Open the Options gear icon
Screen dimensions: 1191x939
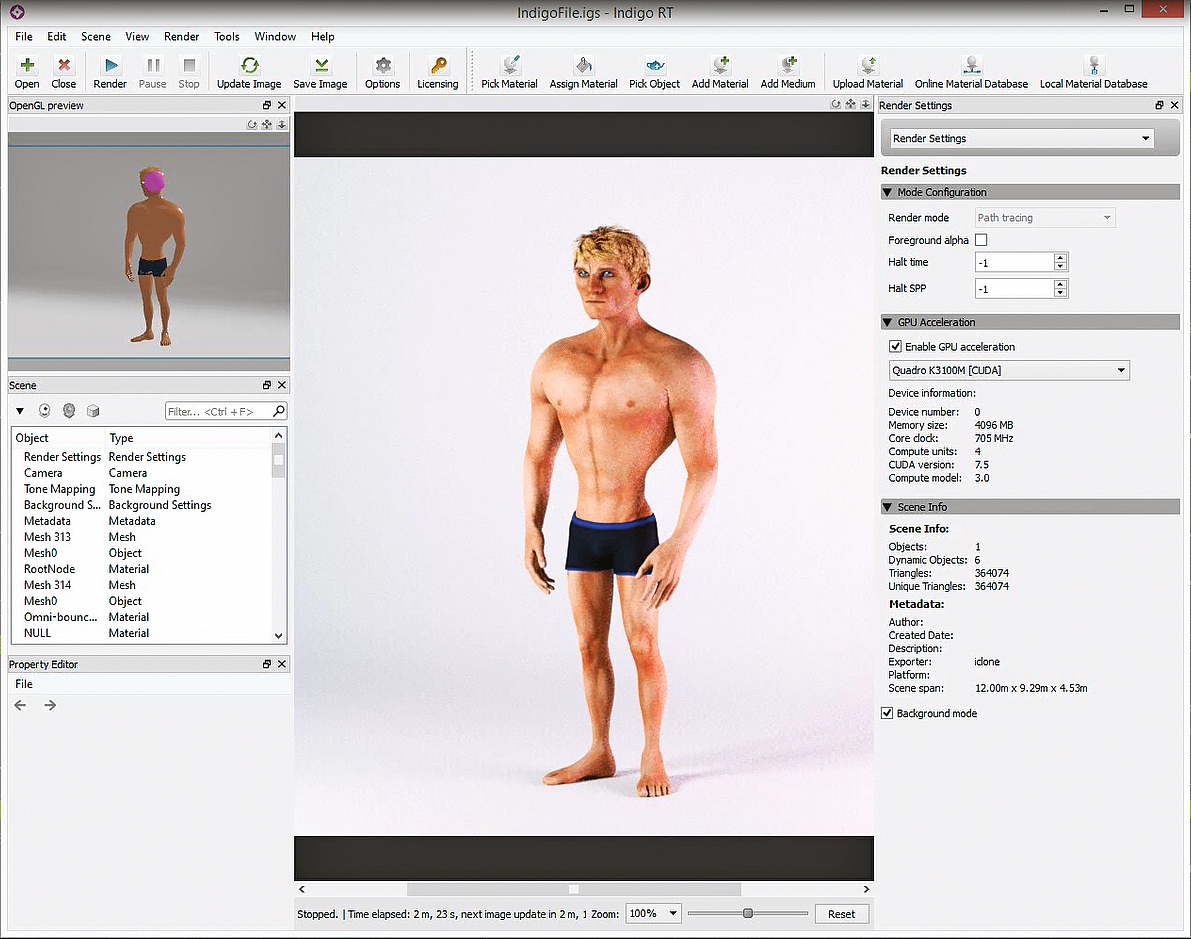(383, 72)
